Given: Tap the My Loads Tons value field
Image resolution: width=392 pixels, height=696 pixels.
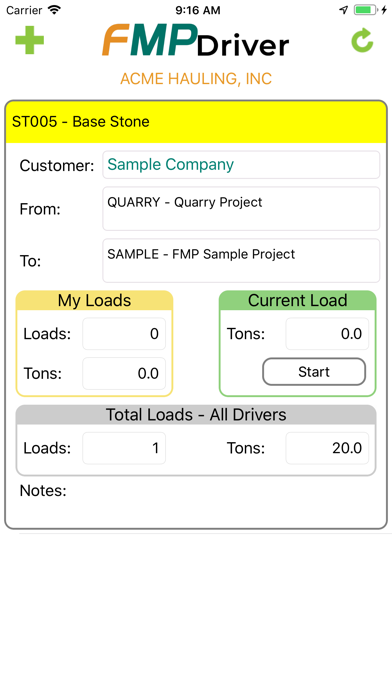Looking at the screenshot, I should tap(124, 373).
